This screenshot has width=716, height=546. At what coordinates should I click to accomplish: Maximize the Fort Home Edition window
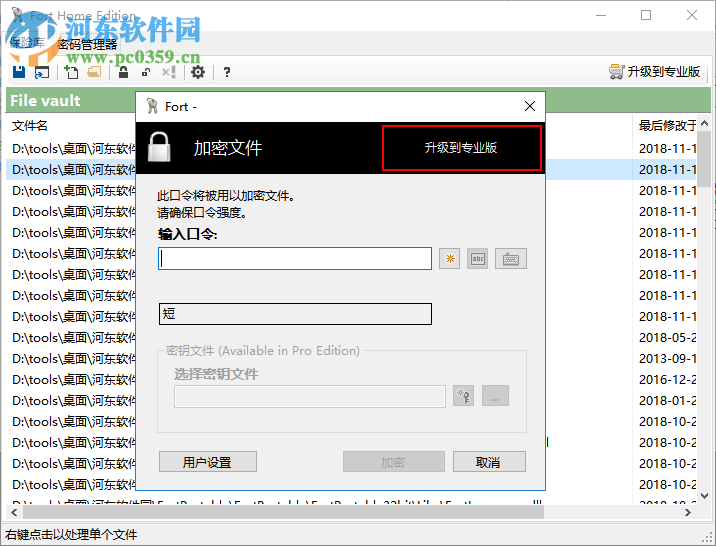[x=646, y=16]
